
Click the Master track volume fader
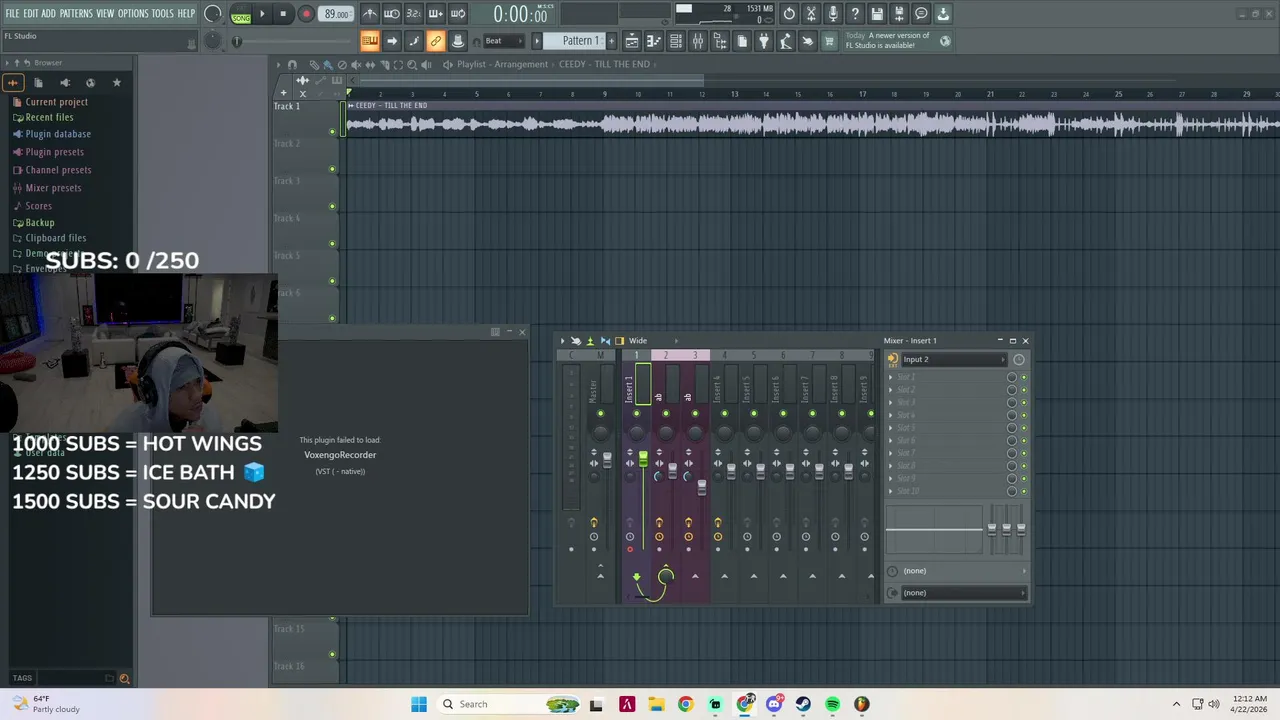[607, 460]
